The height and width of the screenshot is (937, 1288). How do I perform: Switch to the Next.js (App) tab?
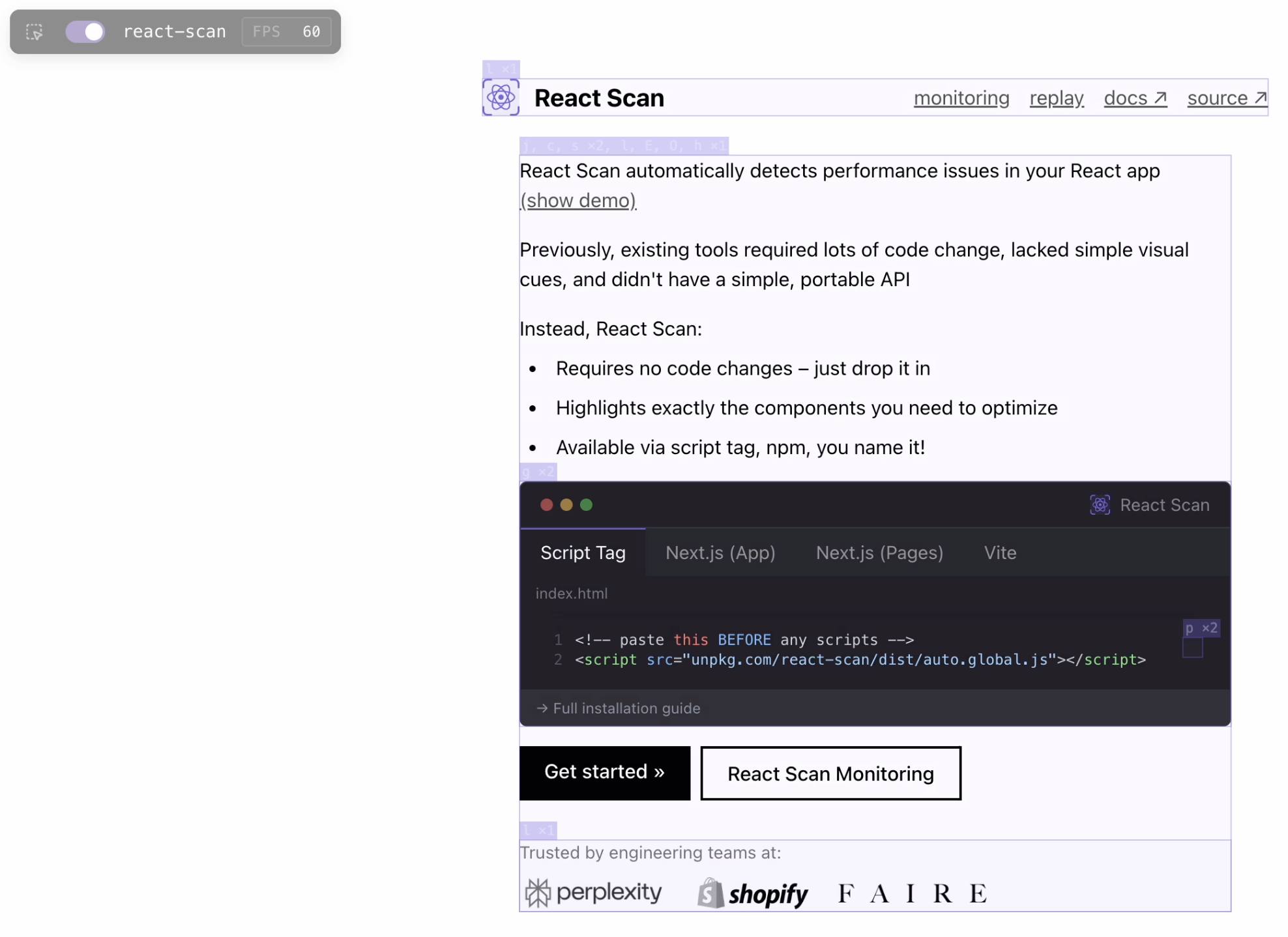720,553
